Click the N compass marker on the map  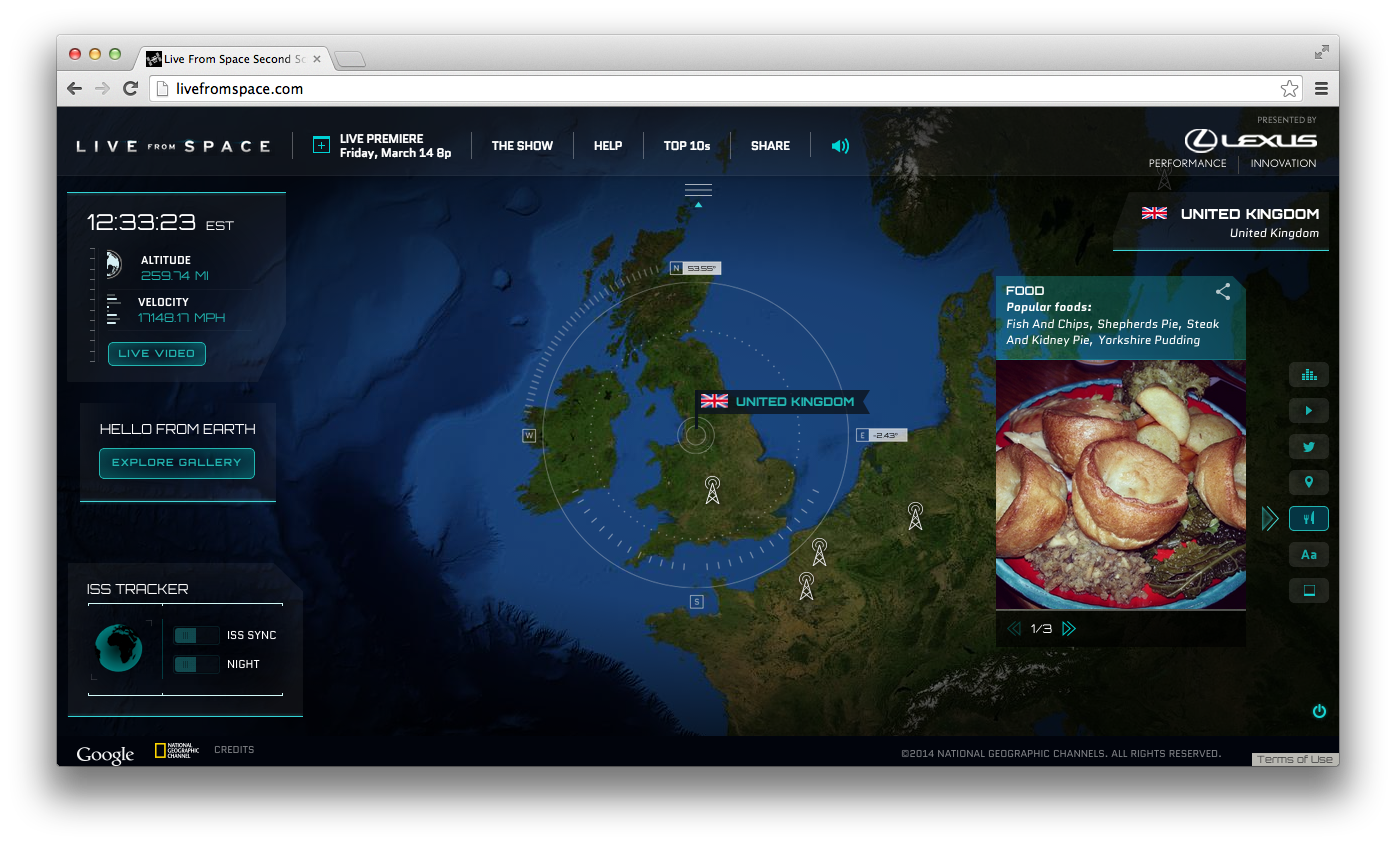click(x=676, y=268)
